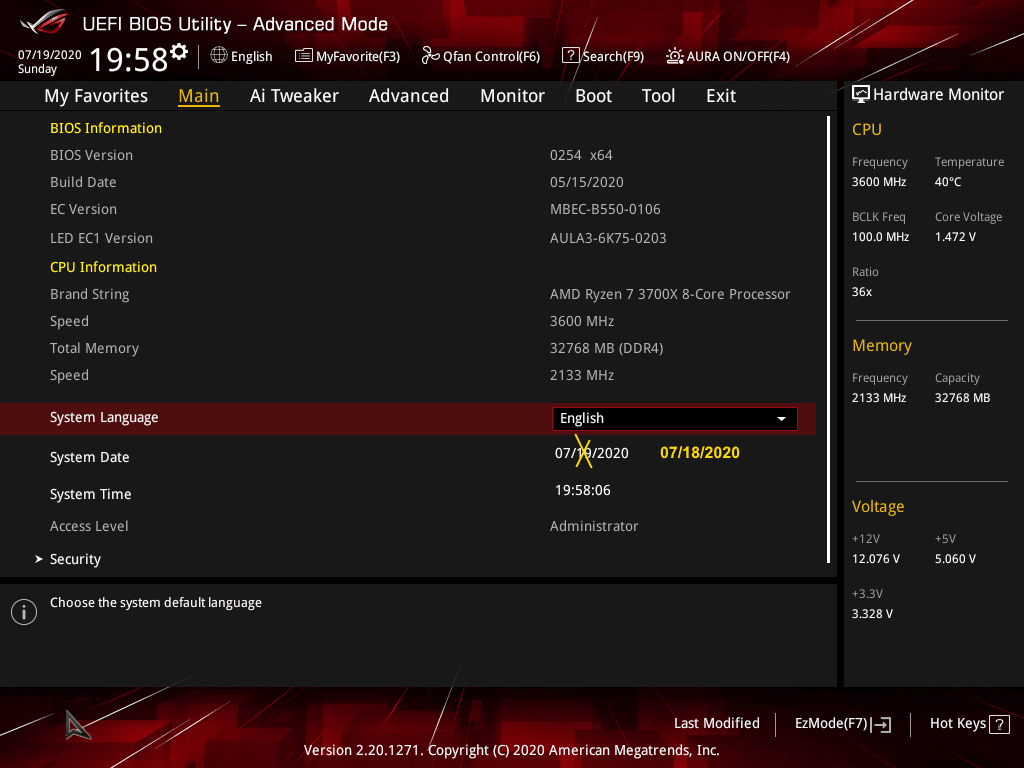This screenshot has height=768, width=1024.
Task: Select the System Language row label
Action: click(x=104, y=417)
